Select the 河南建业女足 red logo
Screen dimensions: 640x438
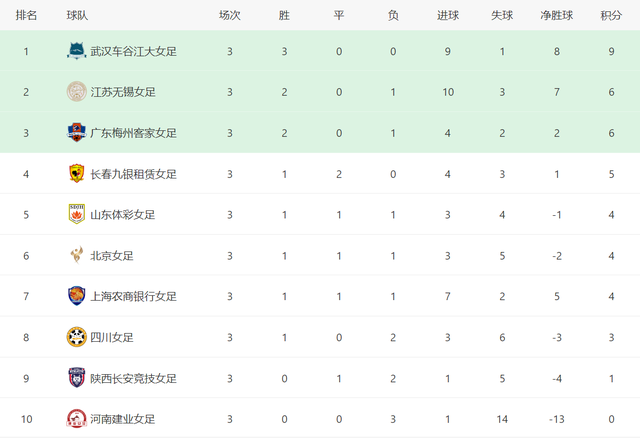[x=76, y=419]
